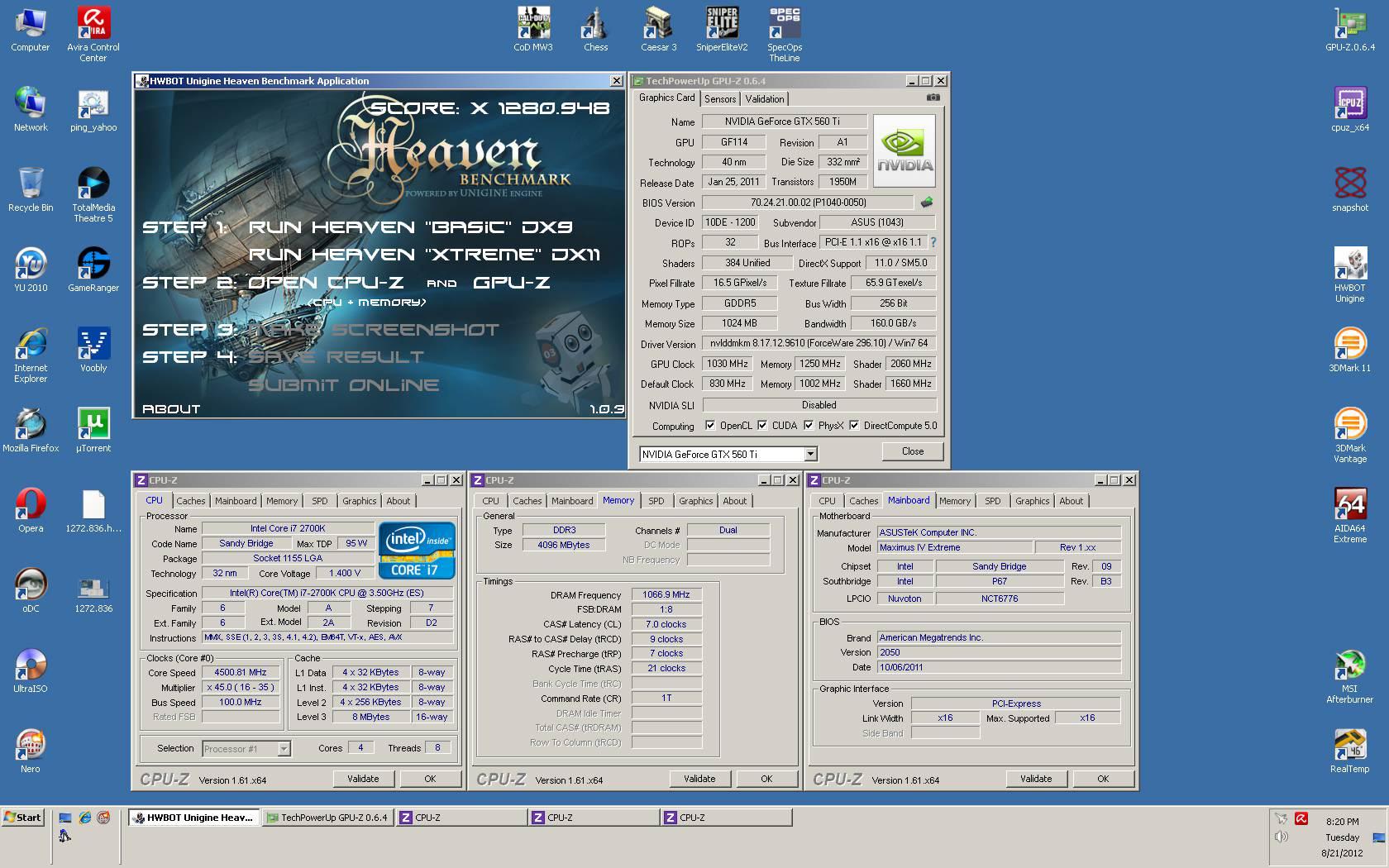The height and width of the screenshot is (868, 1389).
Task: Click the GPU-Z screenshot camera icon
Action: coord(933,98)
